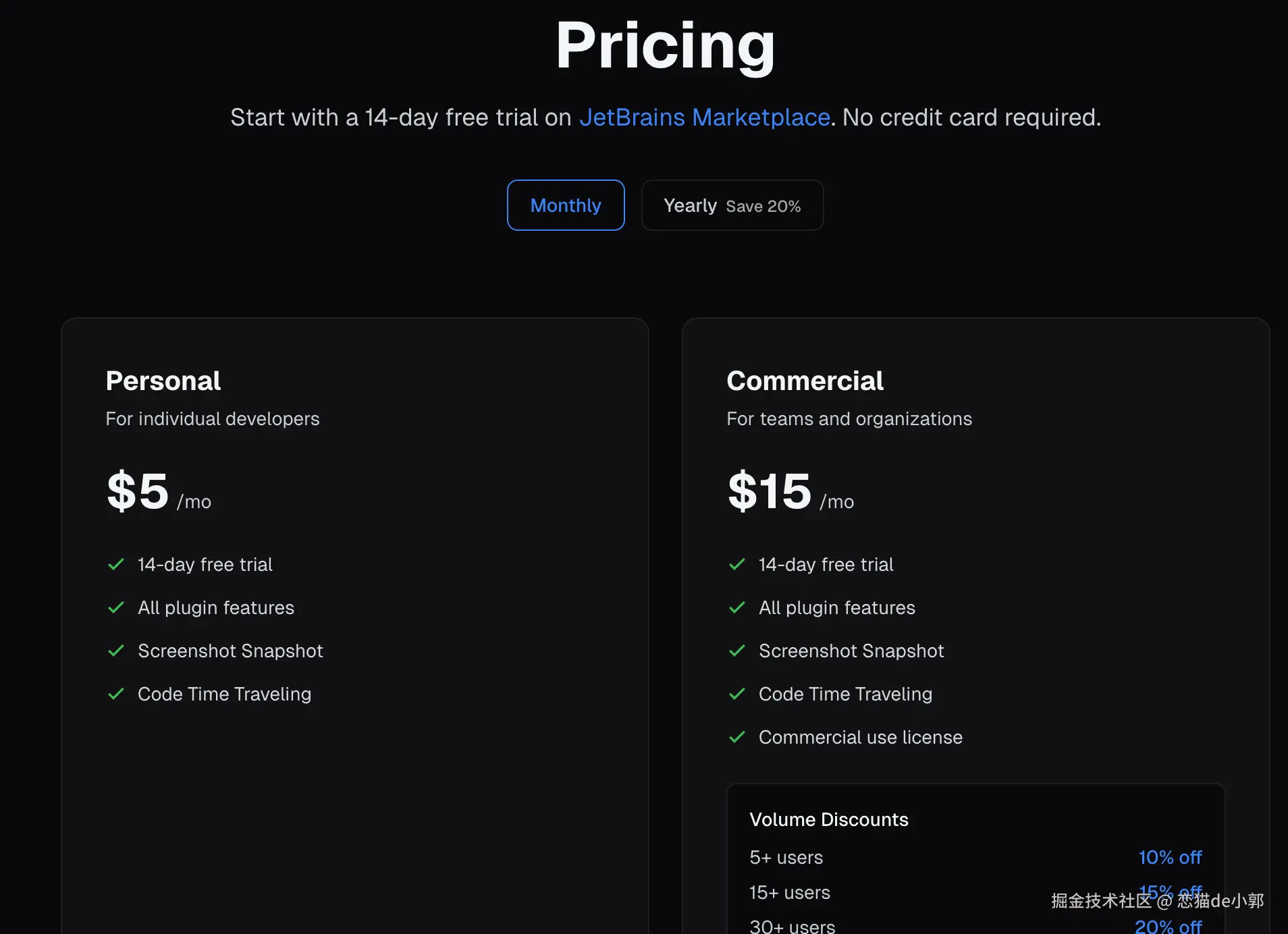Select the Monthly billing toggle

[566, 205]
